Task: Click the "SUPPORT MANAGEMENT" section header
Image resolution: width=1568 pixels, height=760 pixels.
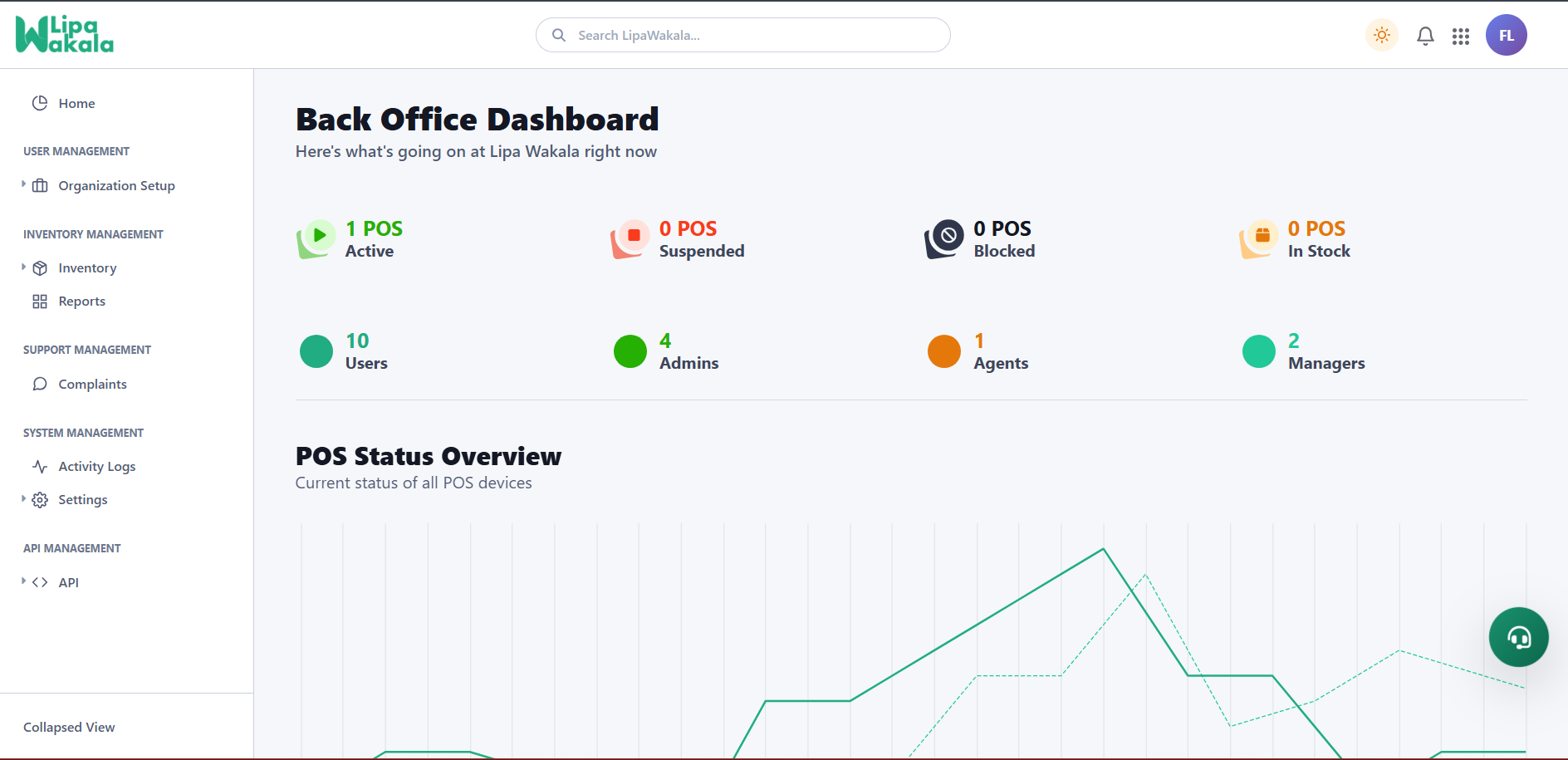Action: tap(87, 350)
